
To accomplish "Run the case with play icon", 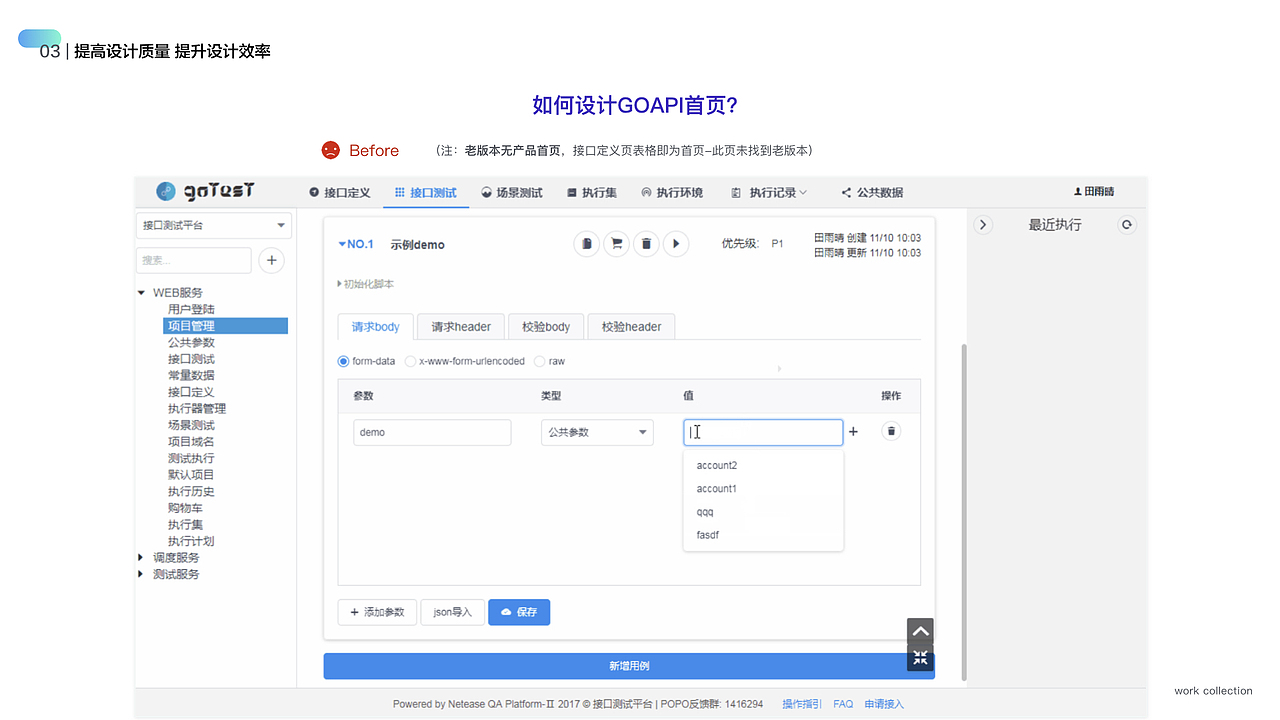I will pyautogui.click(x=676, y=243).
